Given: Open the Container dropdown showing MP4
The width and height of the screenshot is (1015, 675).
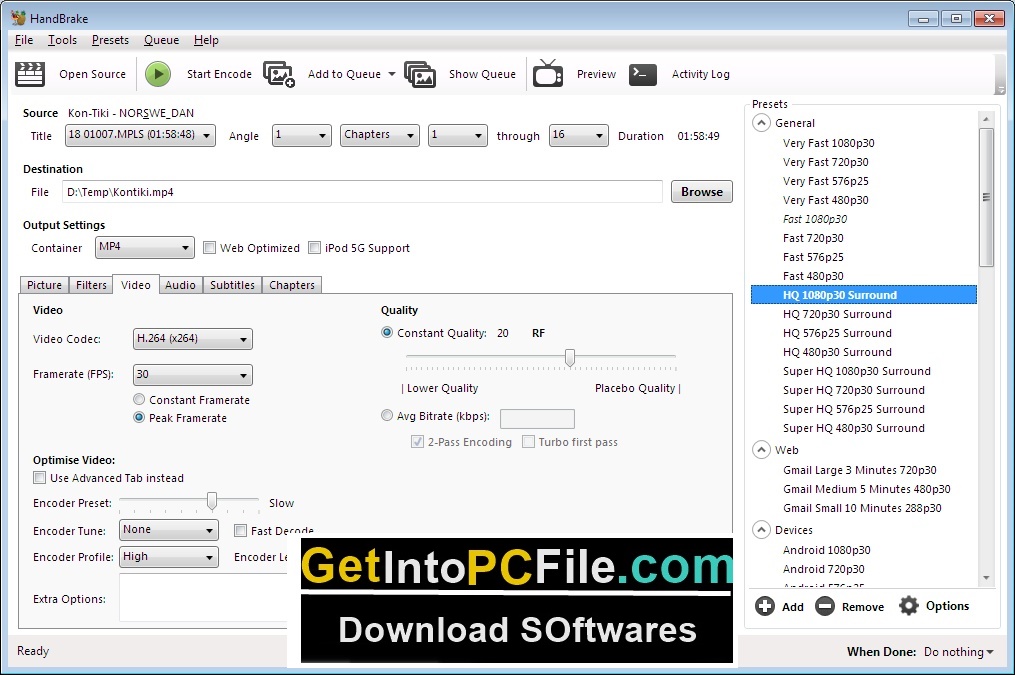Looking at the screenshot, I should (x=145, y=247).
